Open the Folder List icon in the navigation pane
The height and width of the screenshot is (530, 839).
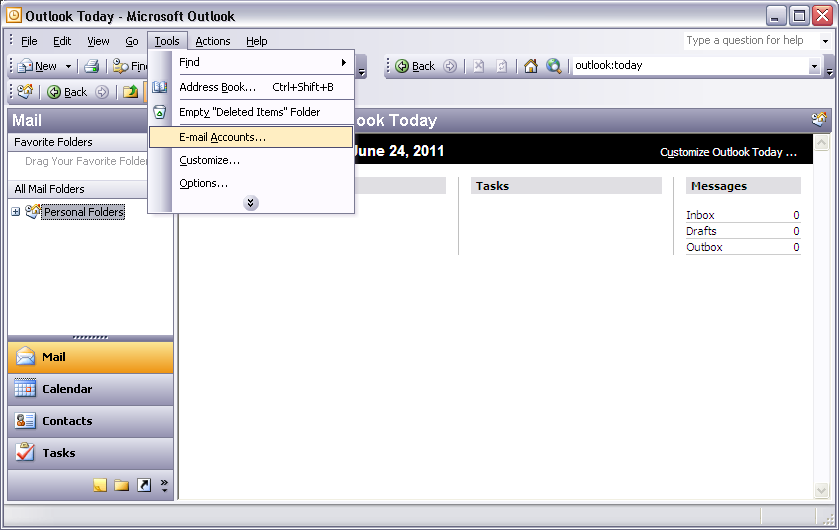coord(122,485)
